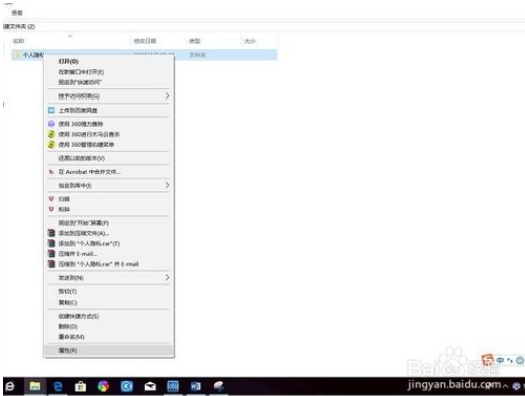525x396 pixels.
Task: Open the 查看 ribbon tab
Action: (17, 13)
